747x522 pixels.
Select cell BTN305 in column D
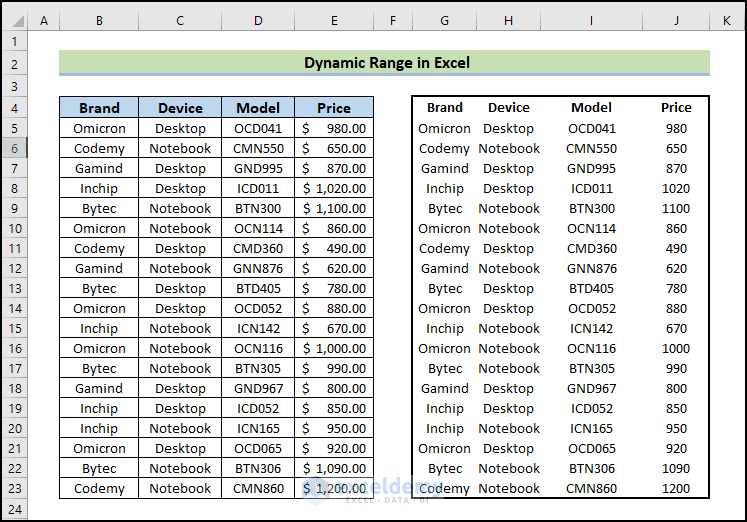pos(258,368)
